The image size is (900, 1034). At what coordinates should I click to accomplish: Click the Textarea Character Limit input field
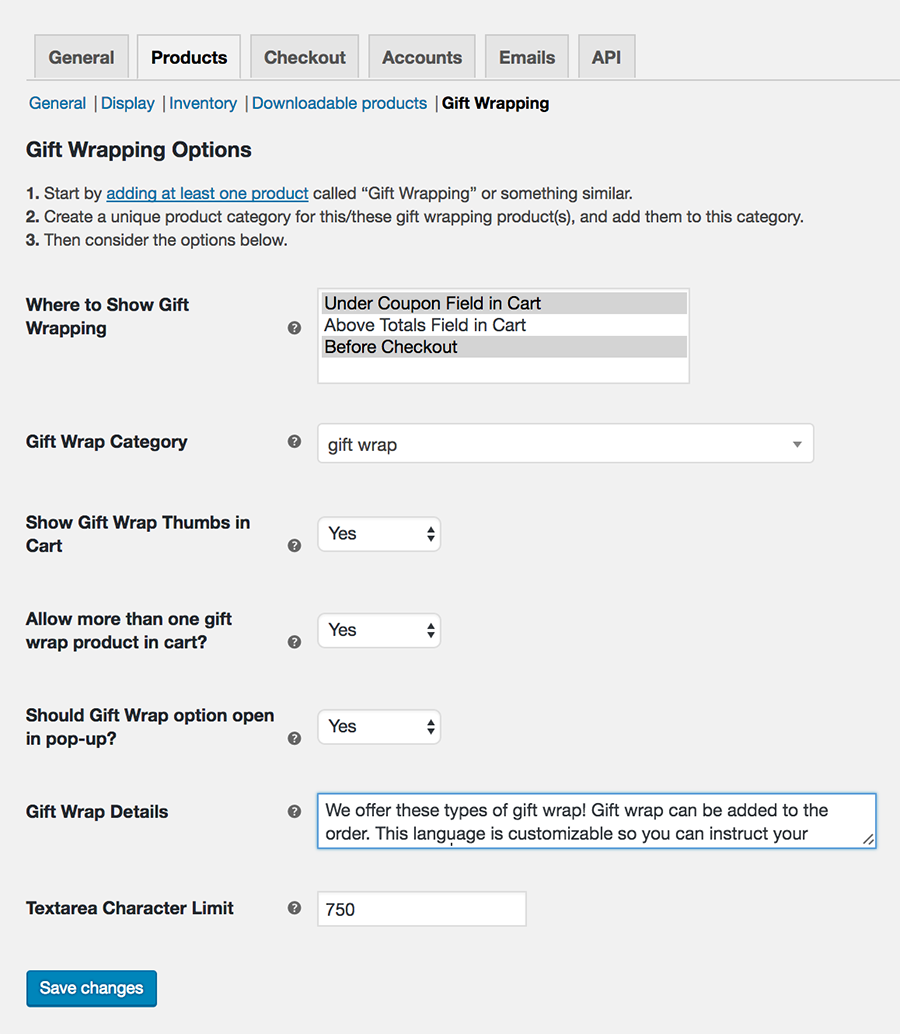click(x=422, y=909)
